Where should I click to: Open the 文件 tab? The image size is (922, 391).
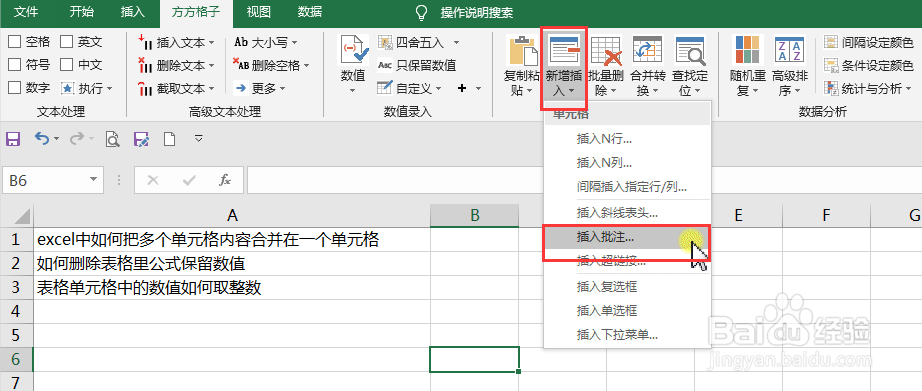click(25, 12)
